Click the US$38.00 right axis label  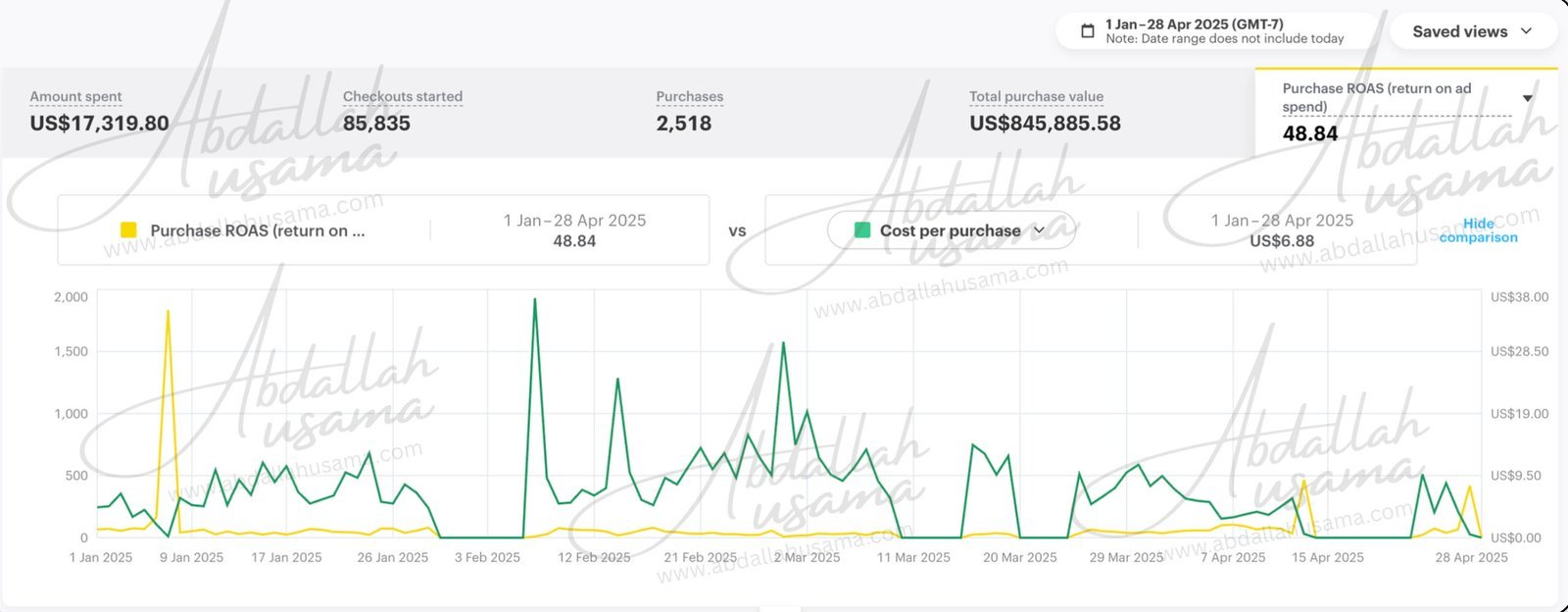tap(1519, 297)
